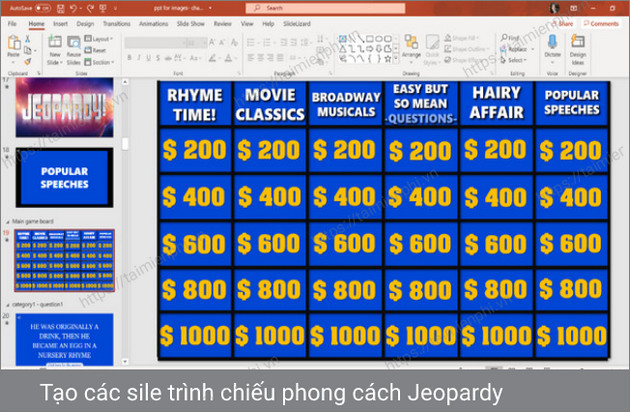Viewport: 630px width, 412px height.
Task: Switch to the Insert tab
Action: [x=60, y=24]
